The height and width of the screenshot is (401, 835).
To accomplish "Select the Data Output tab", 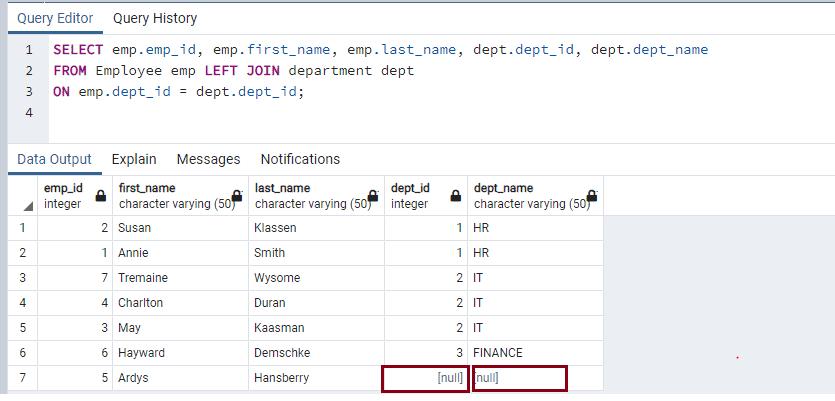I will [54, 159].
